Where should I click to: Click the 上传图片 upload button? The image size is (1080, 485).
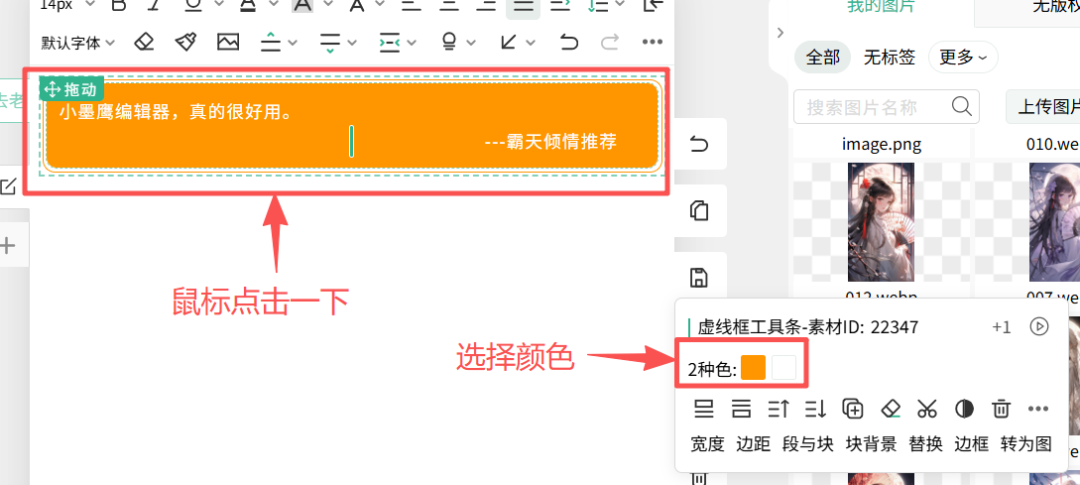pos(1045,106)
